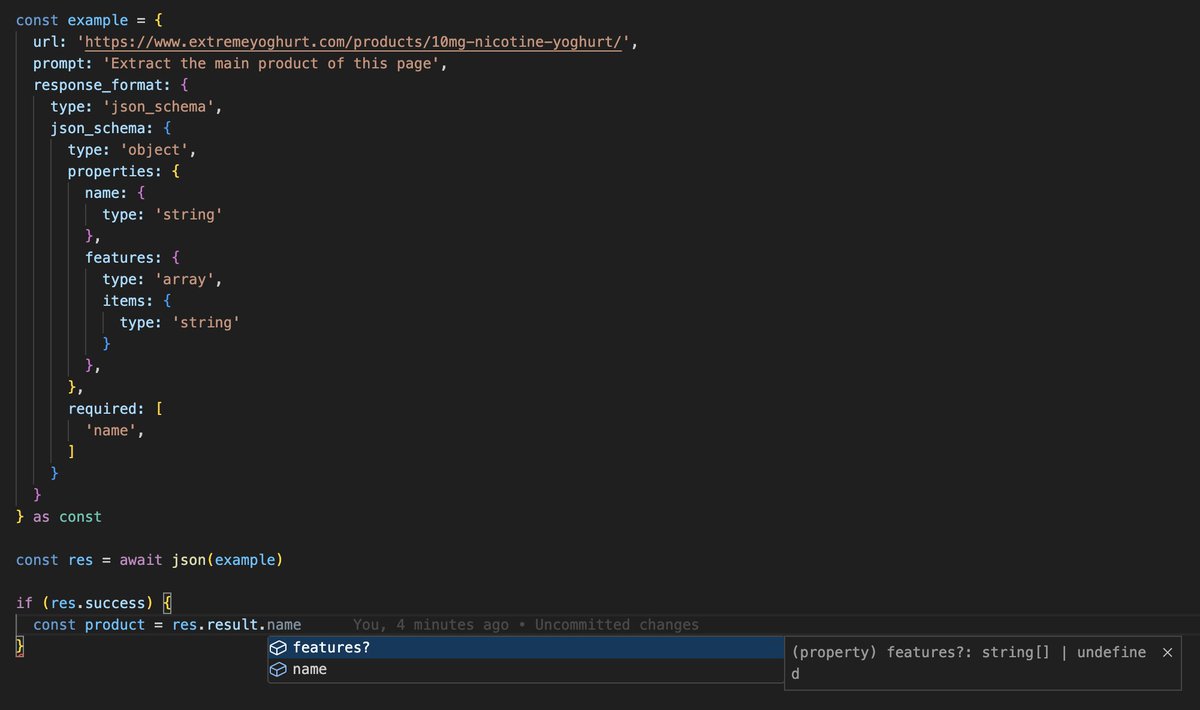The height and width of the screenshot is (710, 1200).
Task: Click the property cube icon beside features?
Action: pyautogui.click(x=278, y=647)
